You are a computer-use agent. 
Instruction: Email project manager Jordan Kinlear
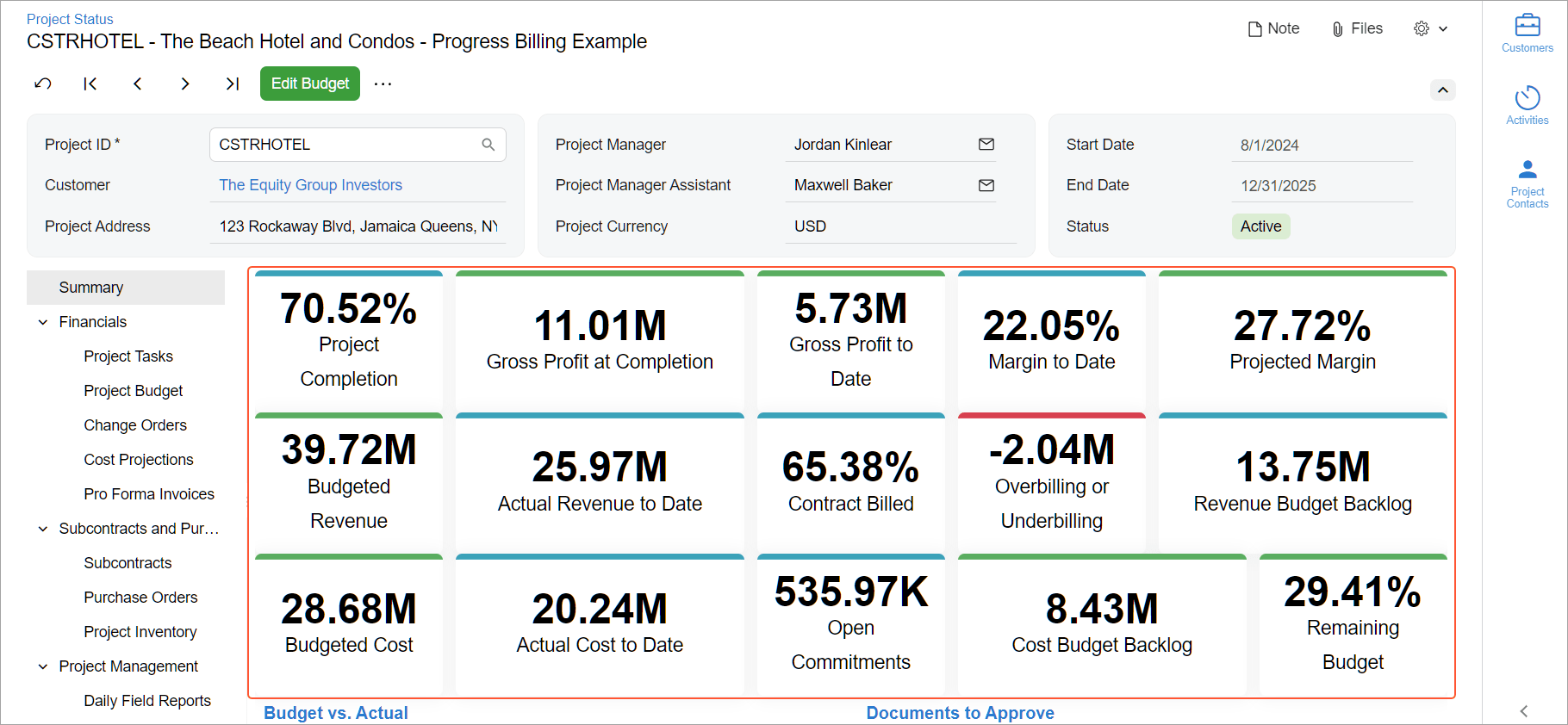coord(986,145)
